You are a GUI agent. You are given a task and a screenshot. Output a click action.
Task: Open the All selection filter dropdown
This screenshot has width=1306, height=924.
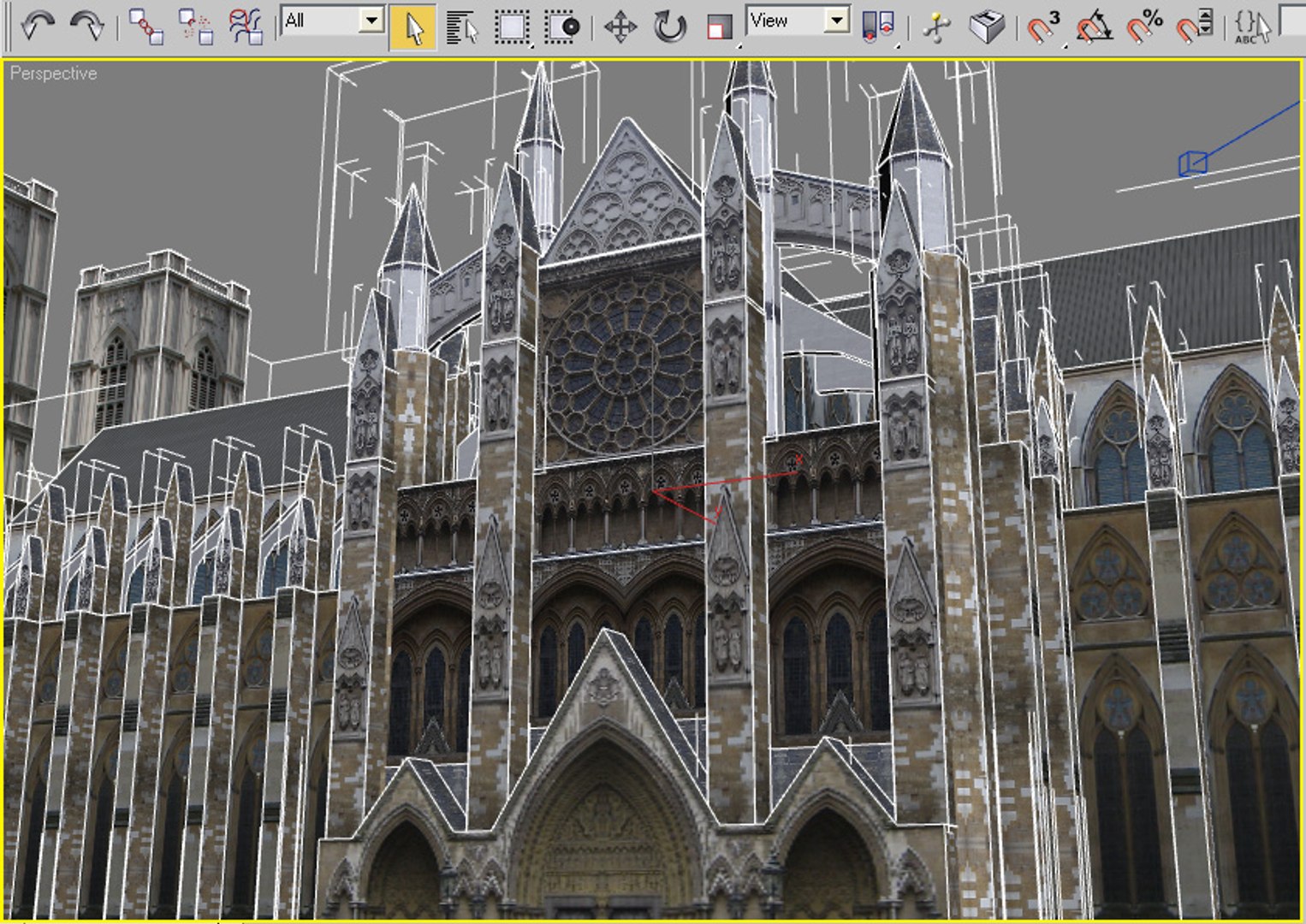(333, 21)
